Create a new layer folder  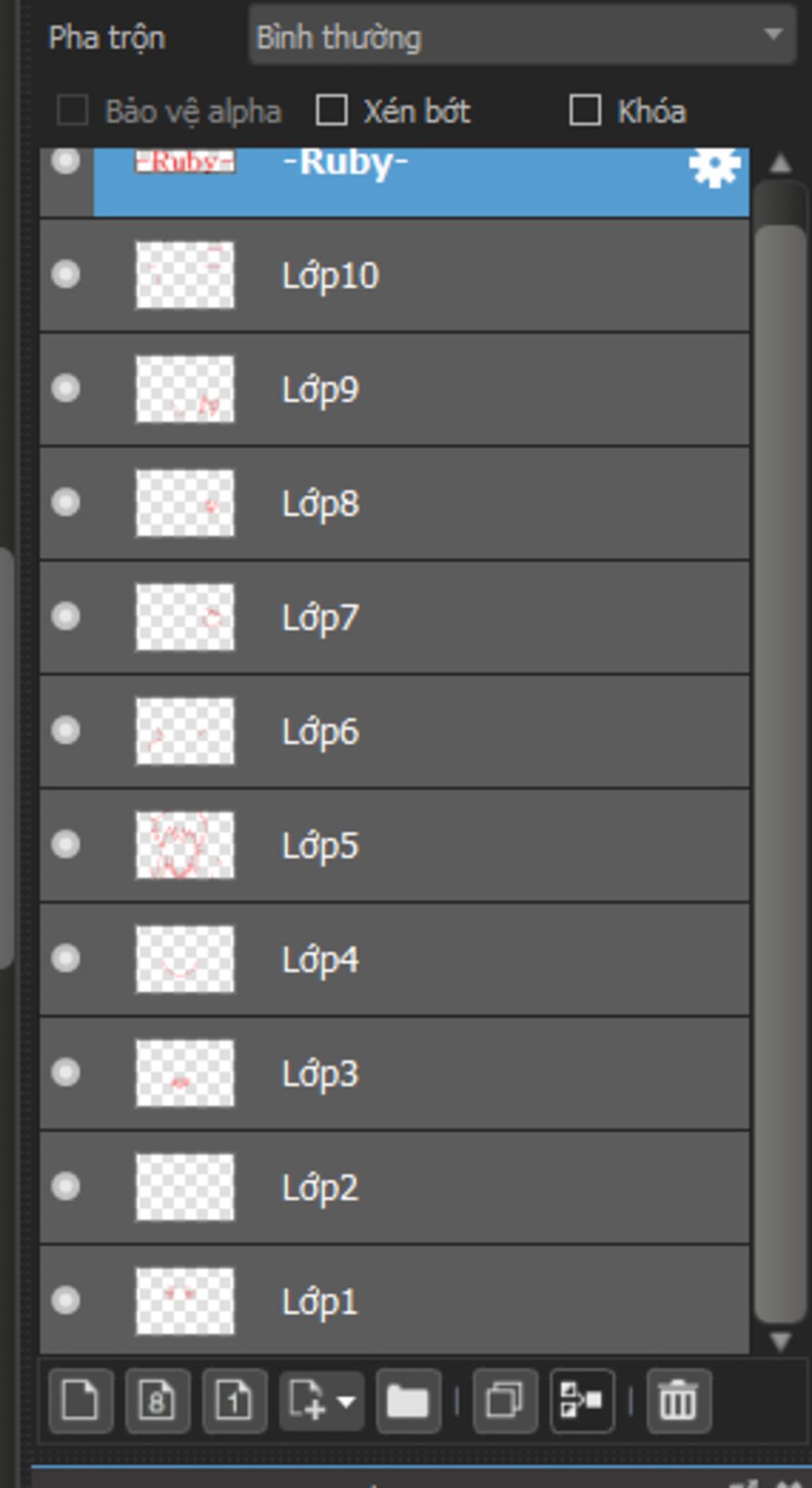pos(408,1401)
